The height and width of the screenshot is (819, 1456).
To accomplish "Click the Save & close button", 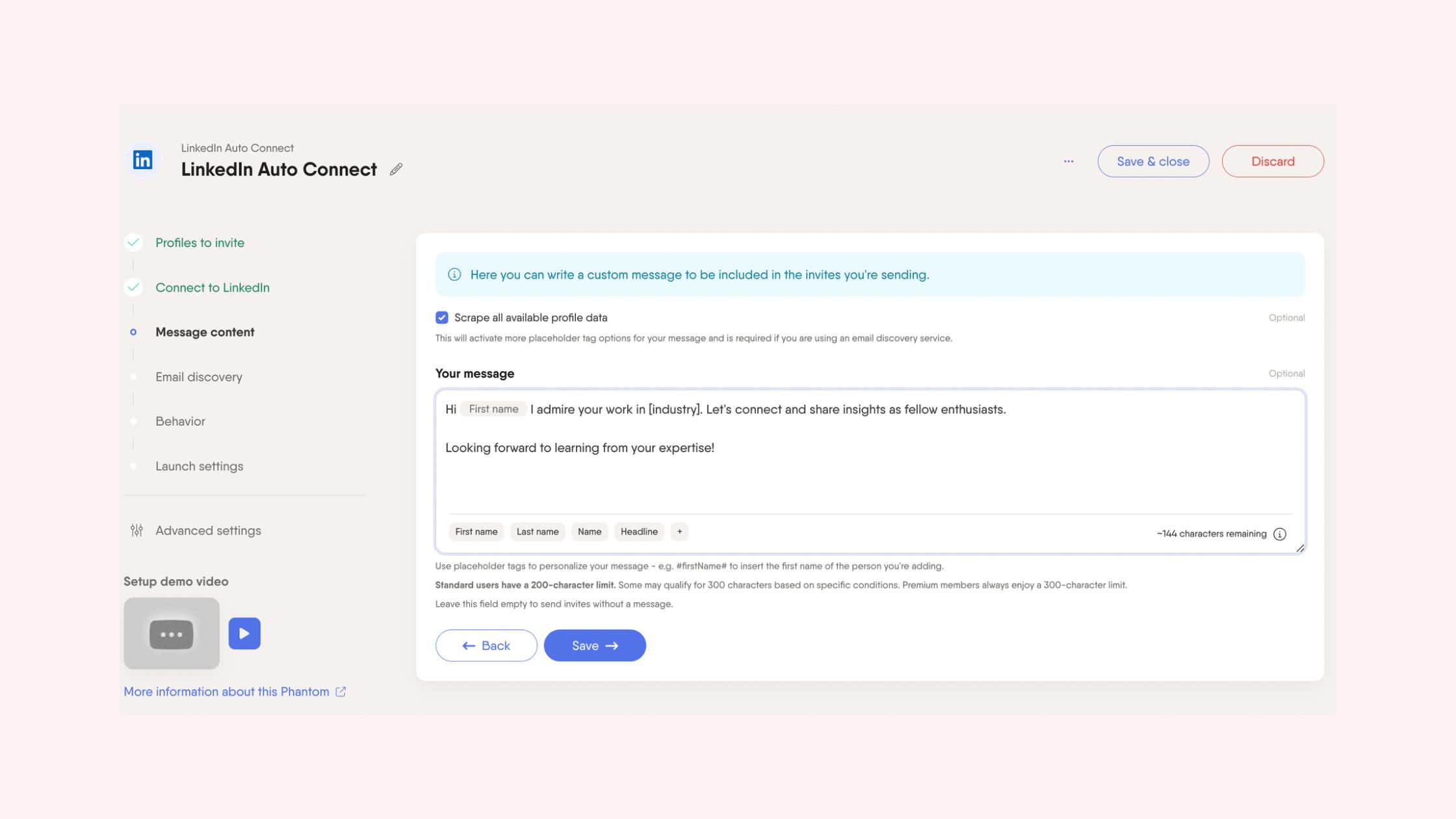I will tap(1153, 161).
